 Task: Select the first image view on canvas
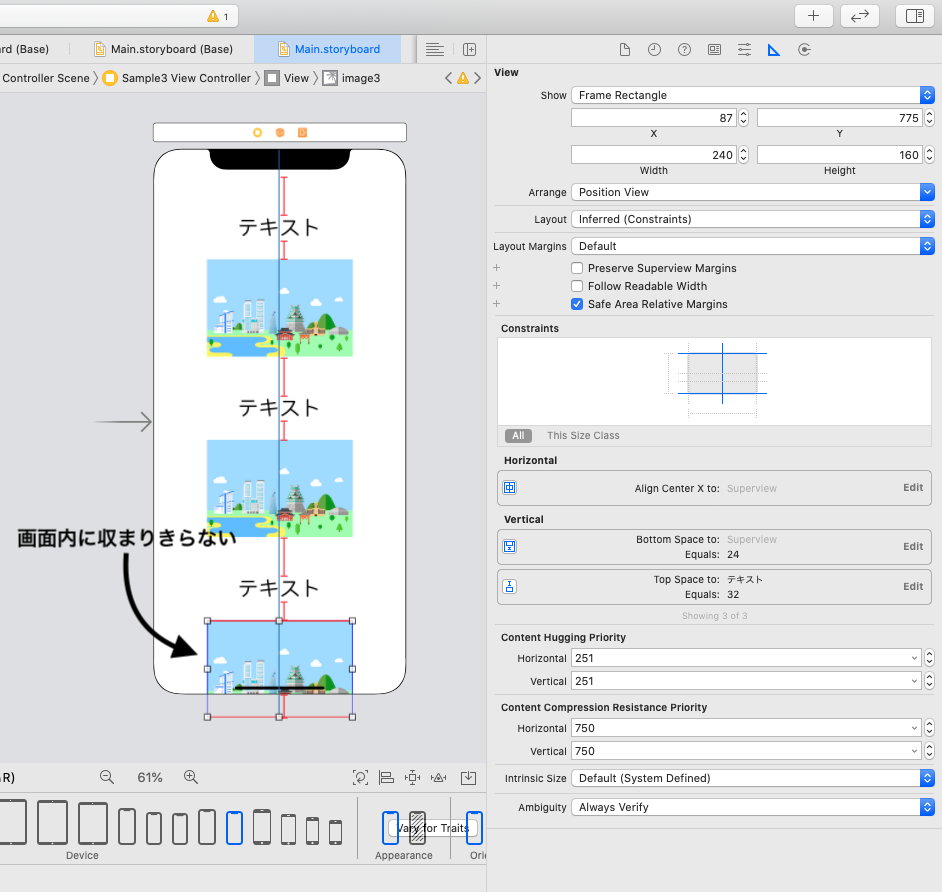point(279,308)
